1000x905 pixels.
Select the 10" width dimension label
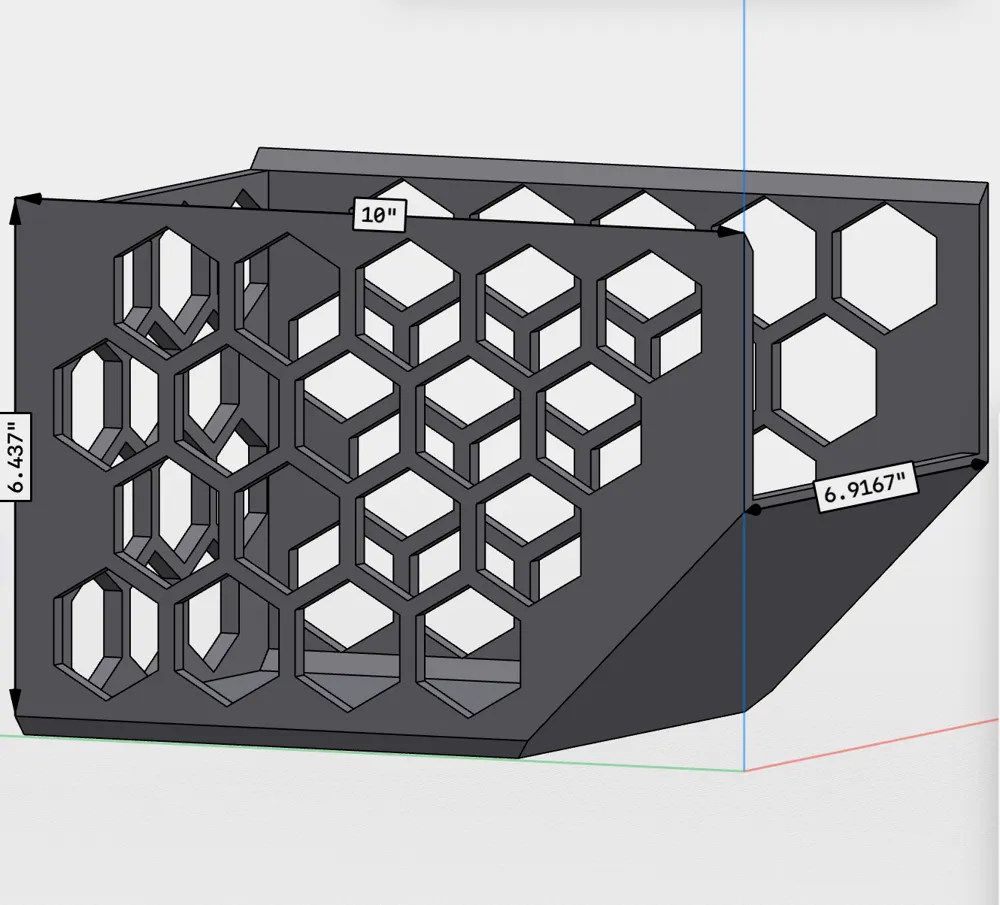coord(380,214)
